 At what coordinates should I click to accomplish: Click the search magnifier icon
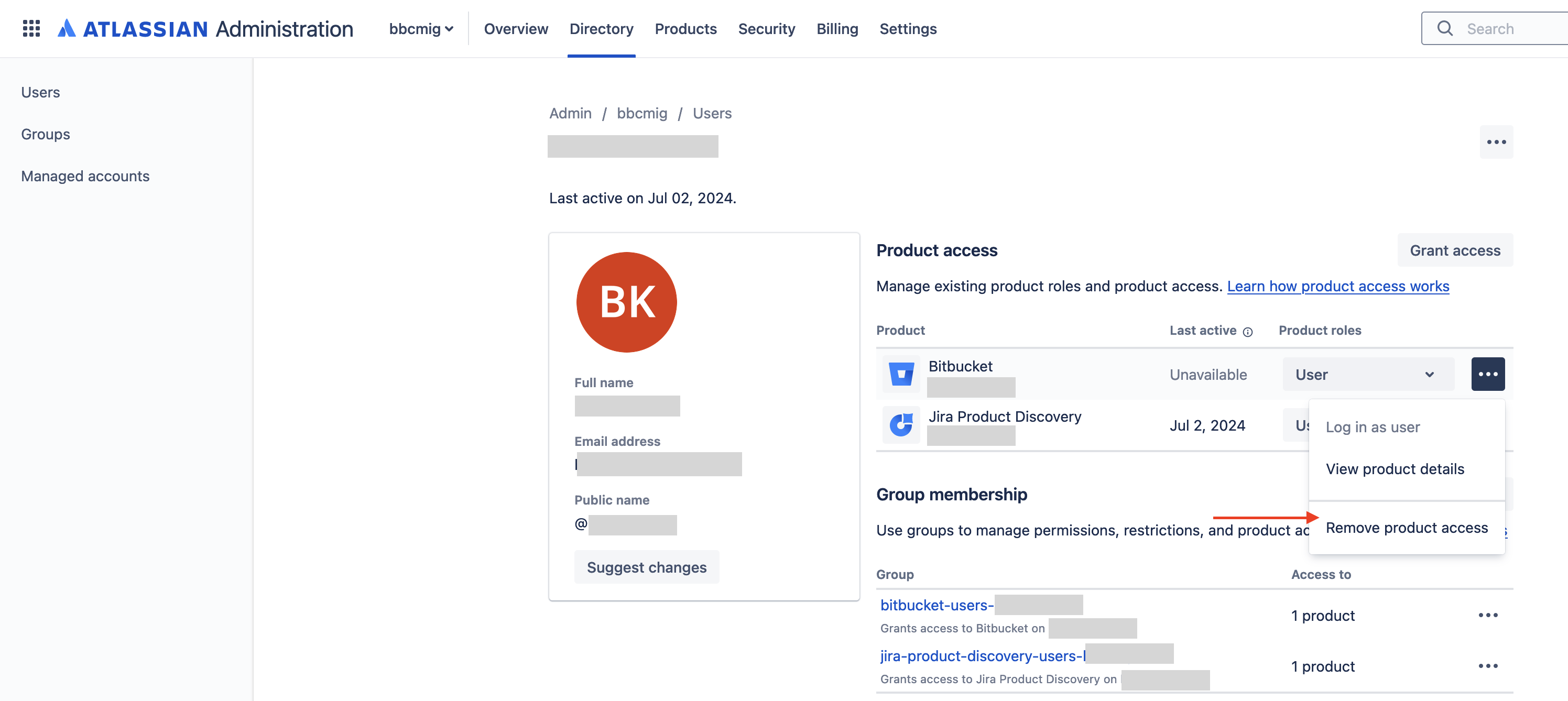[1444, 29]
